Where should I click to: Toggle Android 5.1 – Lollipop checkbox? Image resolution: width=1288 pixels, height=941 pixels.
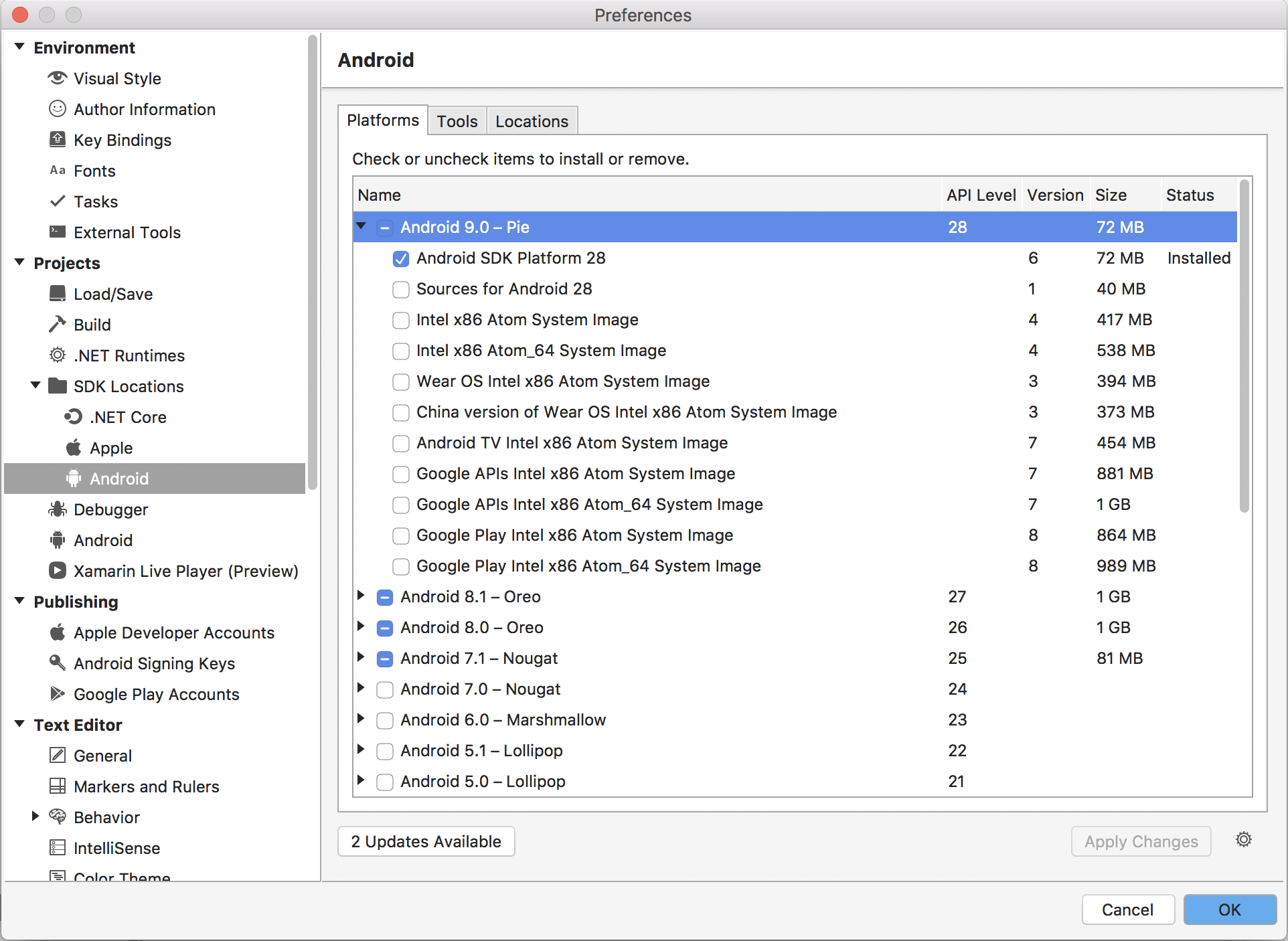[385, 751]
